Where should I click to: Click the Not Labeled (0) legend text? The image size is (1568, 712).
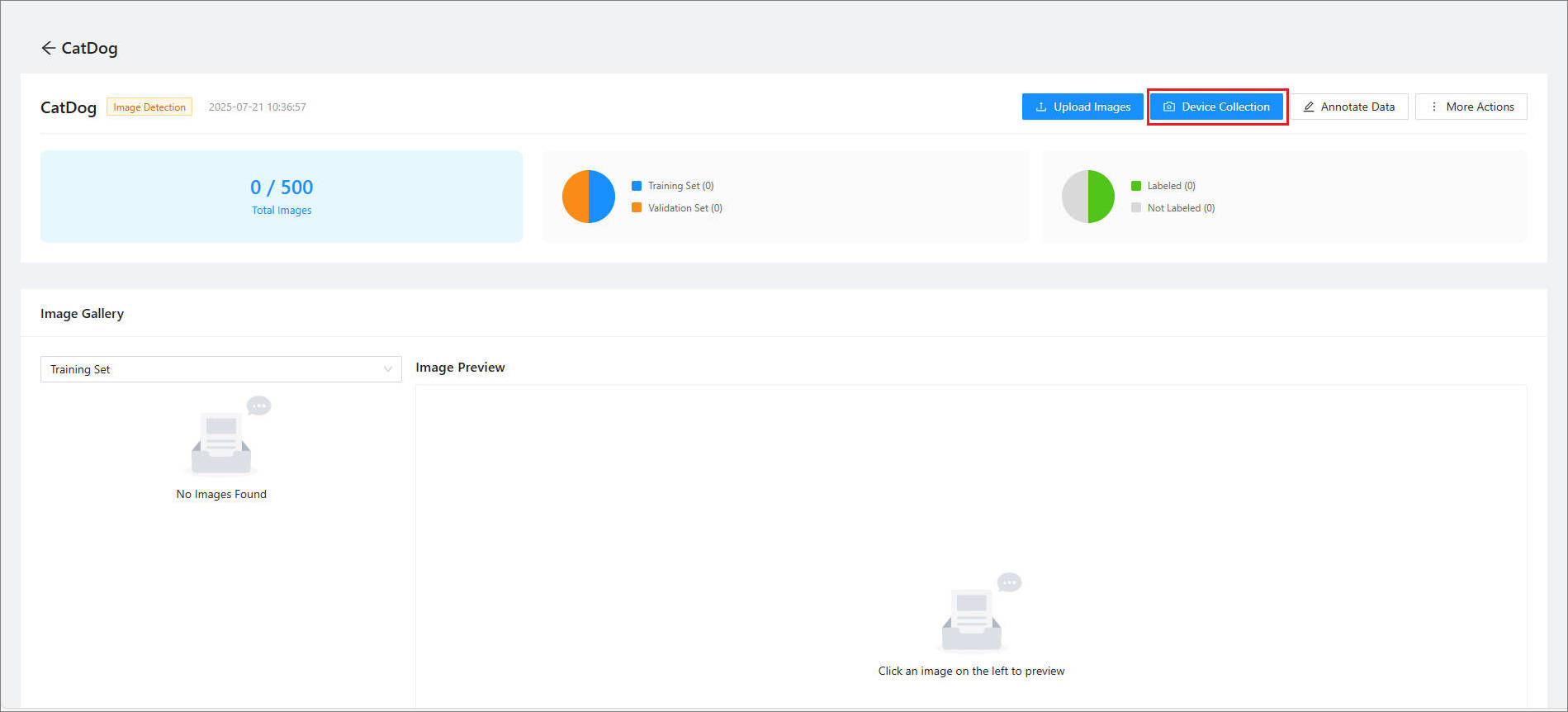click(1181, 207)
